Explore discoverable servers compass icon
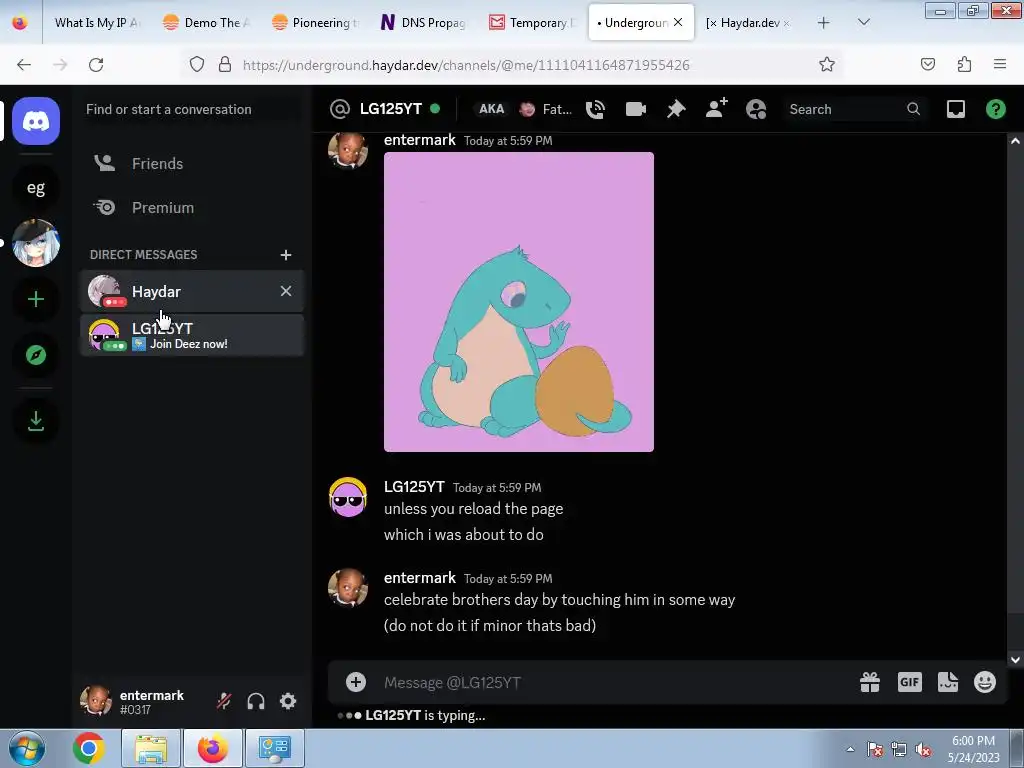This screenshot has width=1024, height=768. [x=36, y=355]
